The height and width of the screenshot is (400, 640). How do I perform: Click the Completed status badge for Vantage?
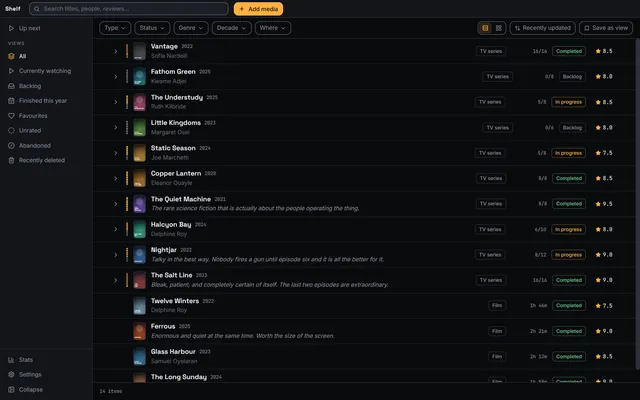pos(569,51)
